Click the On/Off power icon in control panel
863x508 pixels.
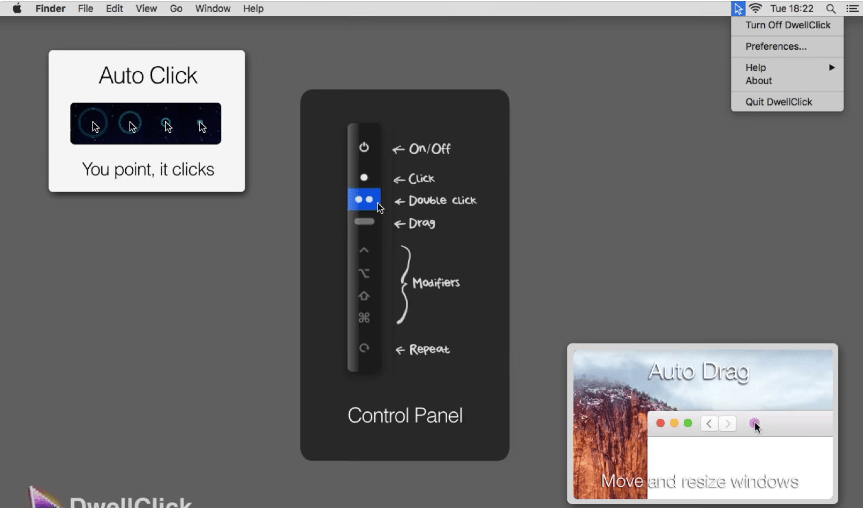364,147
